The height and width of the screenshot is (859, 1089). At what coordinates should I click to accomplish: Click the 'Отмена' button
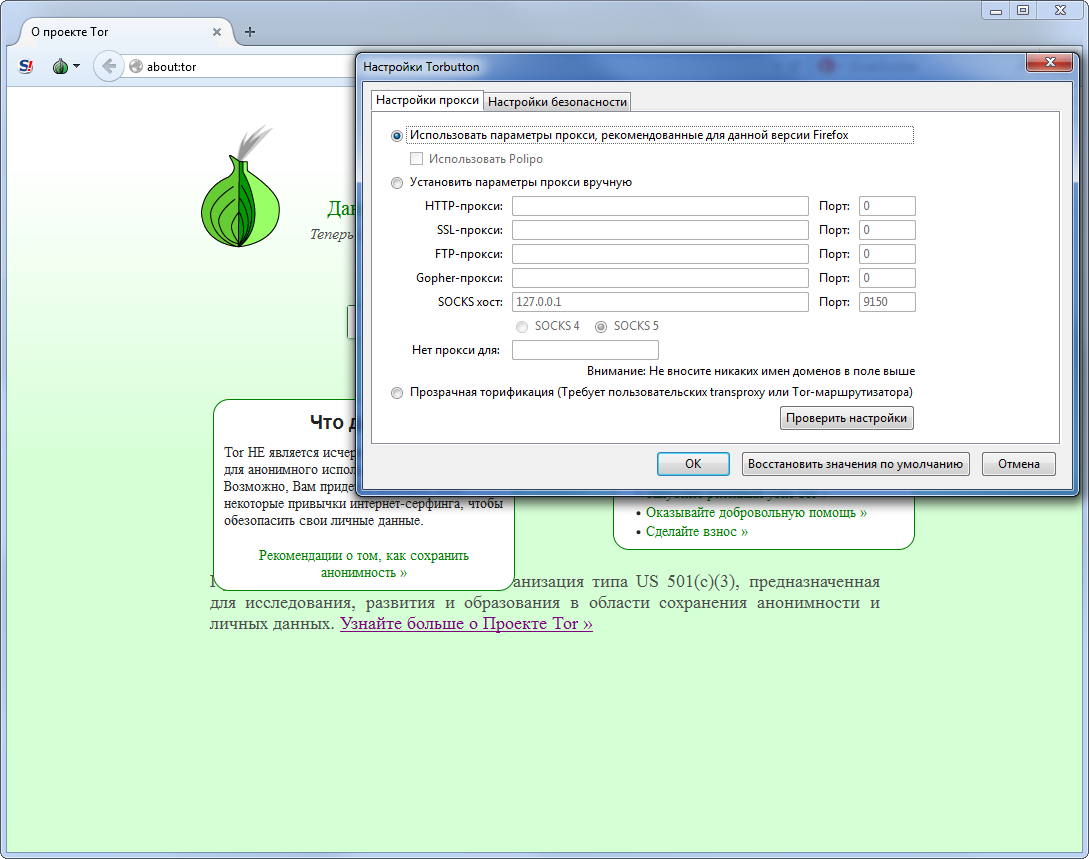click(1018, 464)
